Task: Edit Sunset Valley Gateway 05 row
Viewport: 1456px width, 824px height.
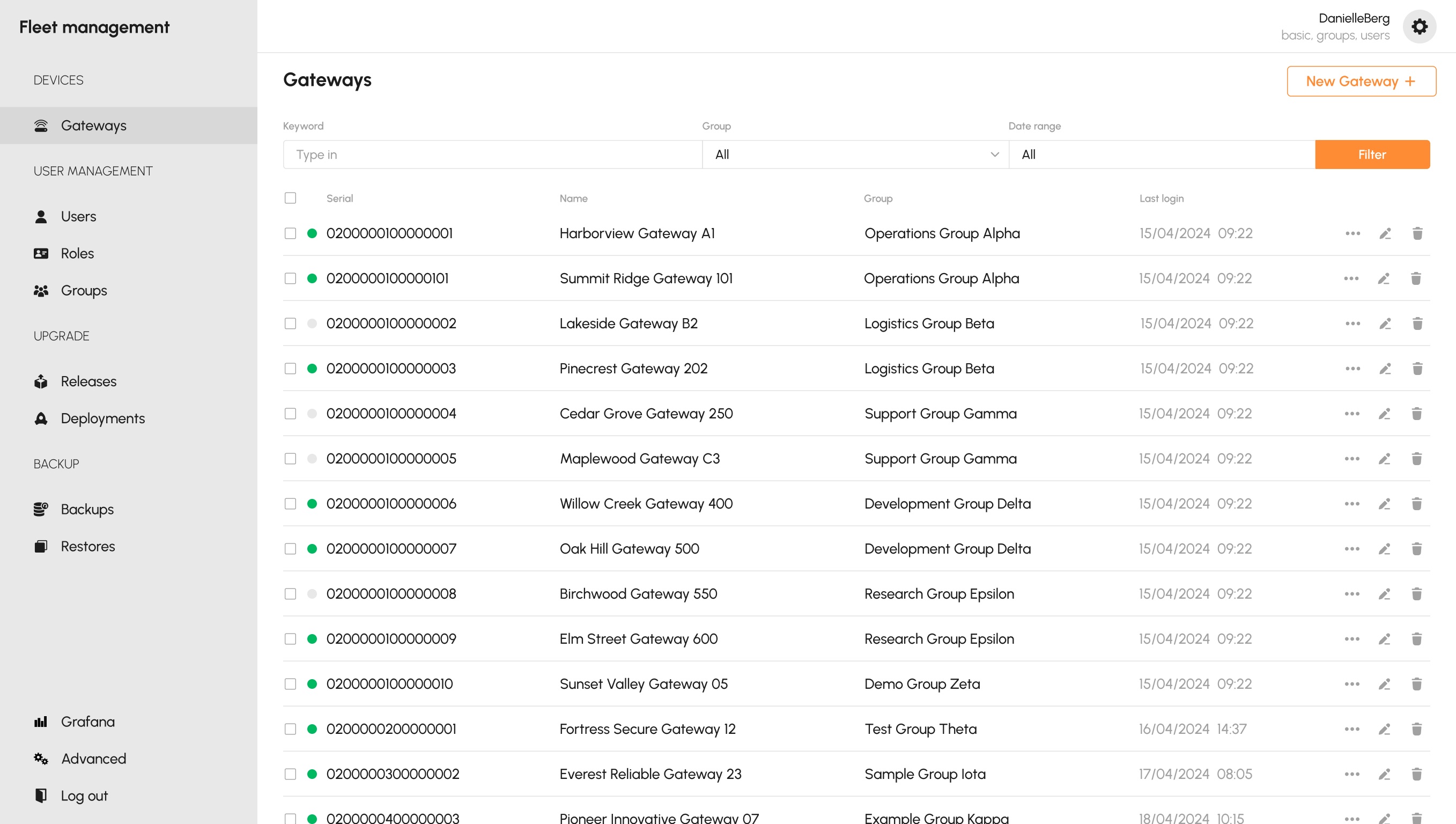Action: 1384,684
